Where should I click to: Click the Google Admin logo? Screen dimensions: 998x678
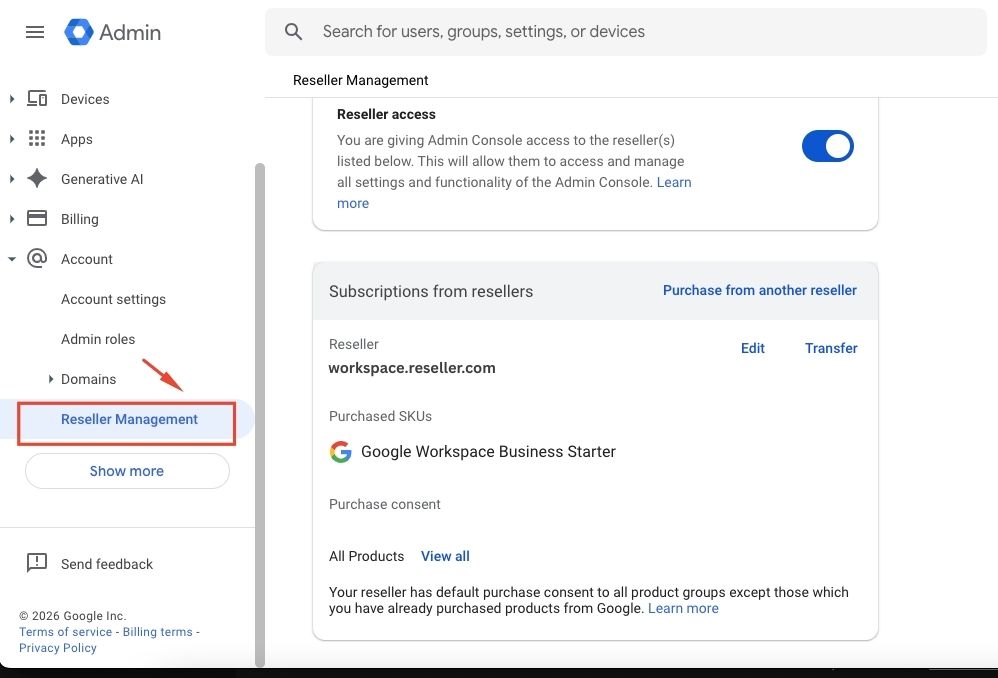(78, 31)
